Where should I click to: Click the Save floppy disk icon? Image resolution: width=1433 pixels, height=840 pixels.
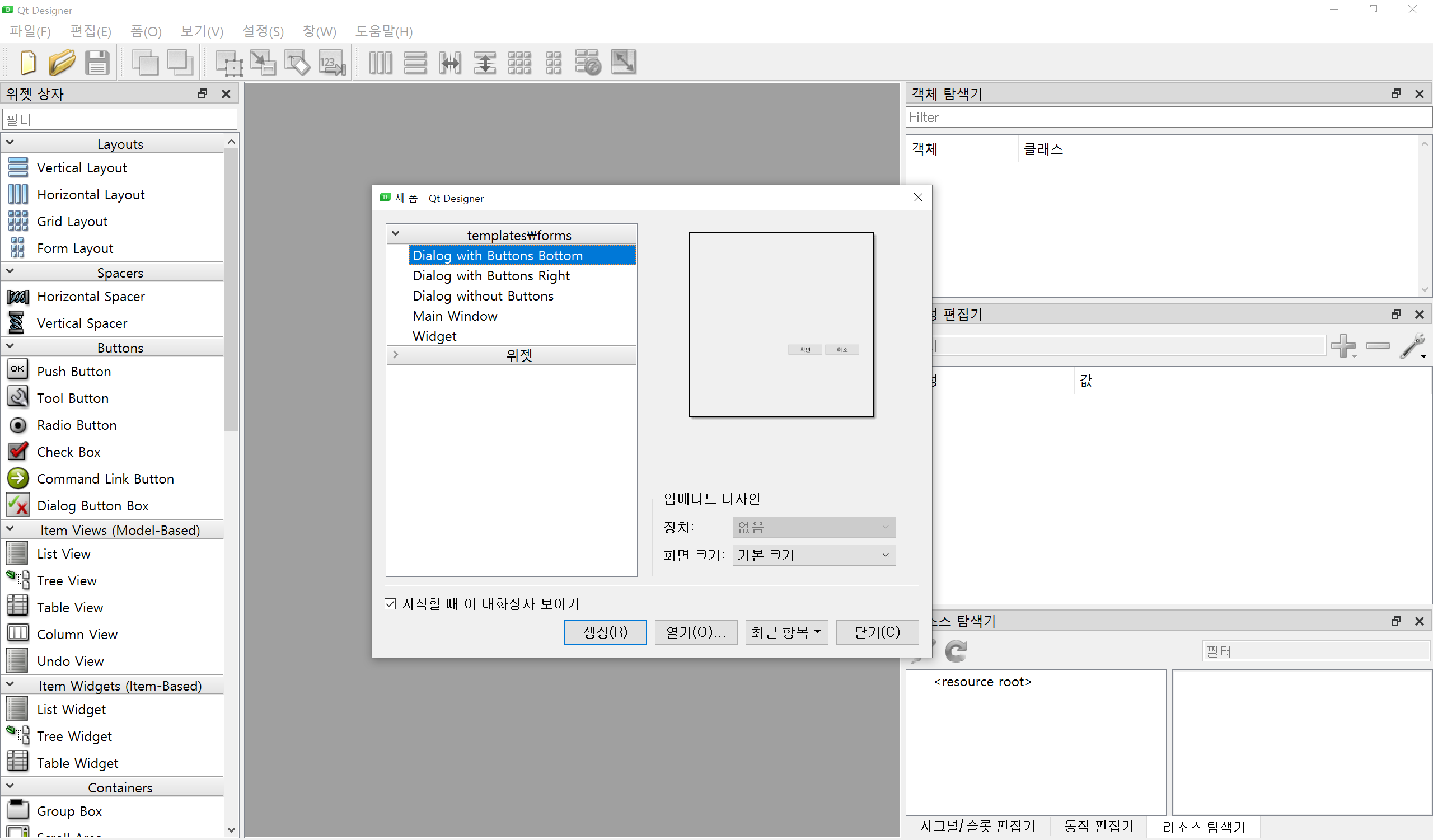(97, 63)
